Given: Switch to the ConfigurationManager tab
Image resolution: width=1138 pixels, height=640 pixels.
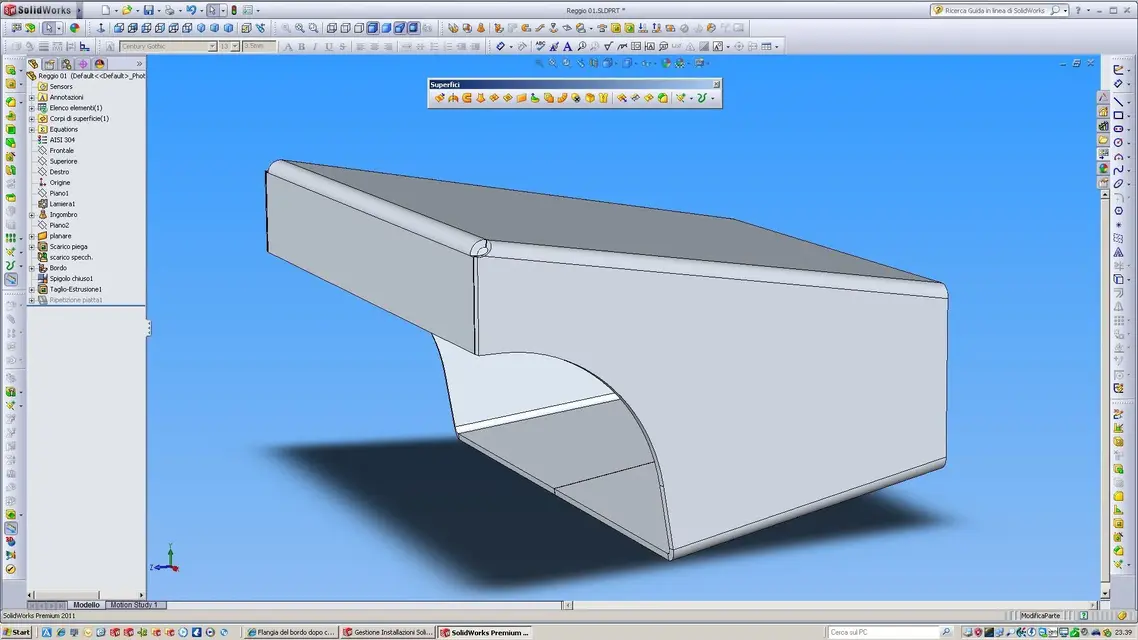Looking at the screenshot, I should point(67,64).
